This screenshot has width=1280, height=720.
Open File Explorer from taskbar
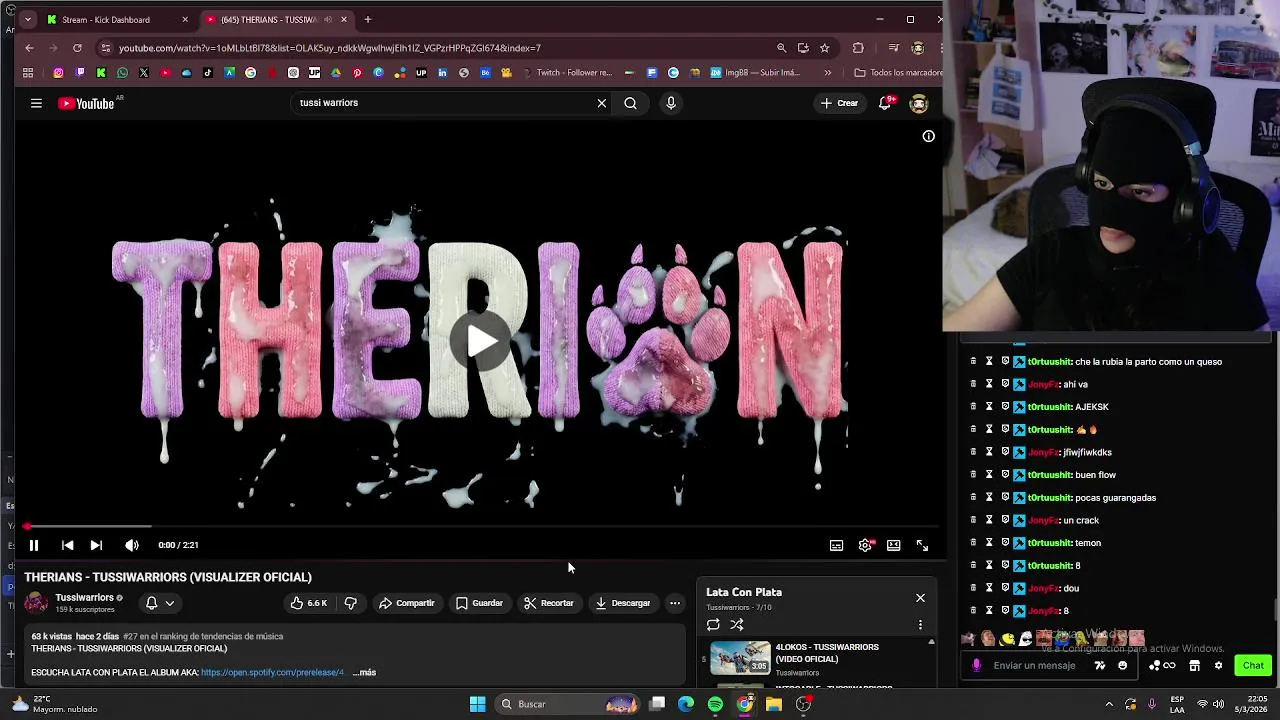click(774, 704)
